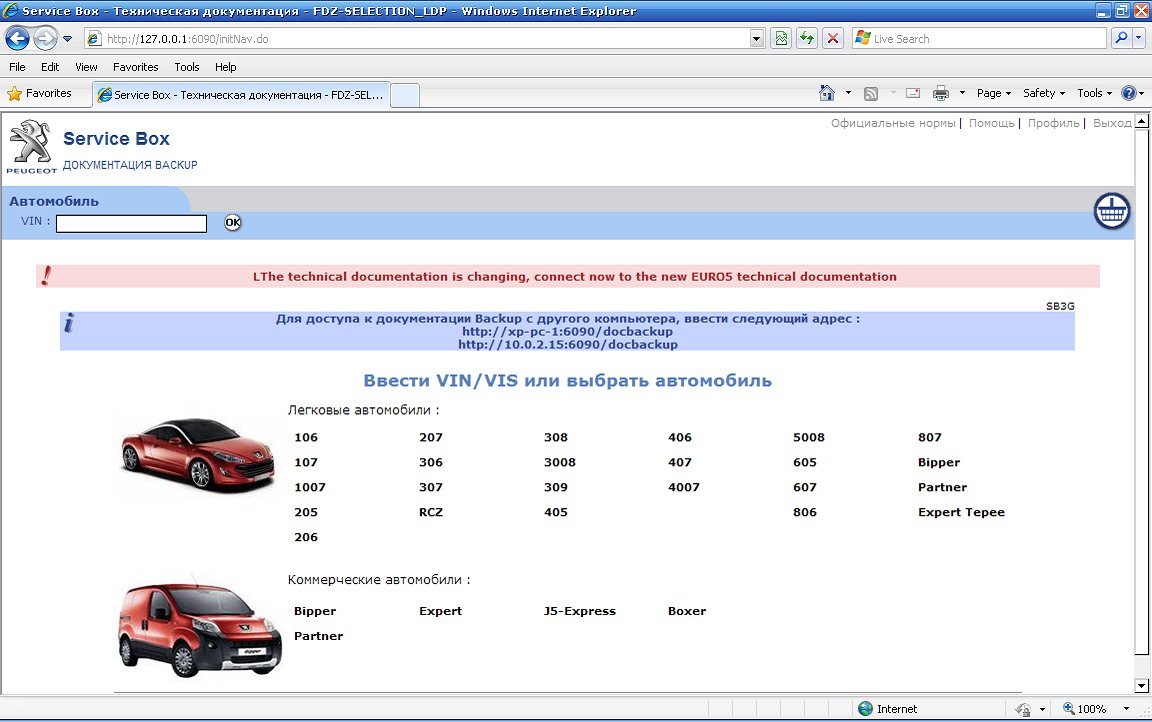1152x722 pixels.
Task: Select the Expert commercial vehicle link
Action: point(440,611)
